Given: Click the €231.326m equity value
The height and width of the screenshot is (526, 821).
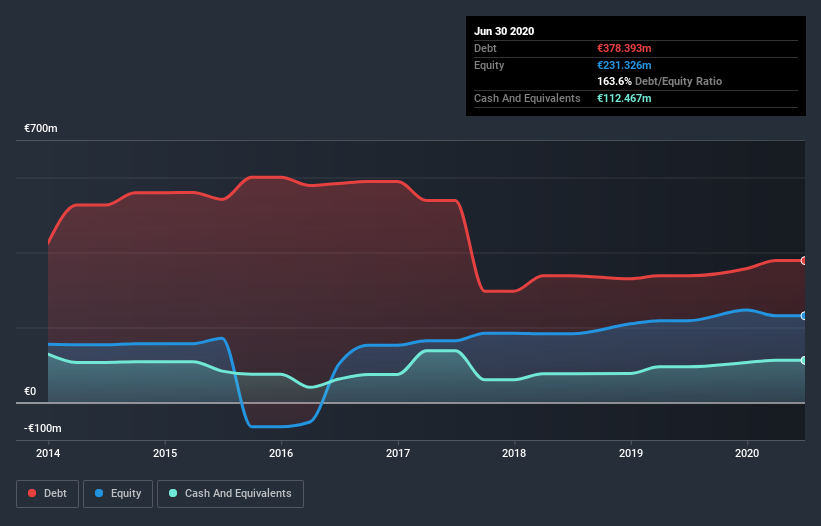Looking at the screenshot, I should (624, 65).
